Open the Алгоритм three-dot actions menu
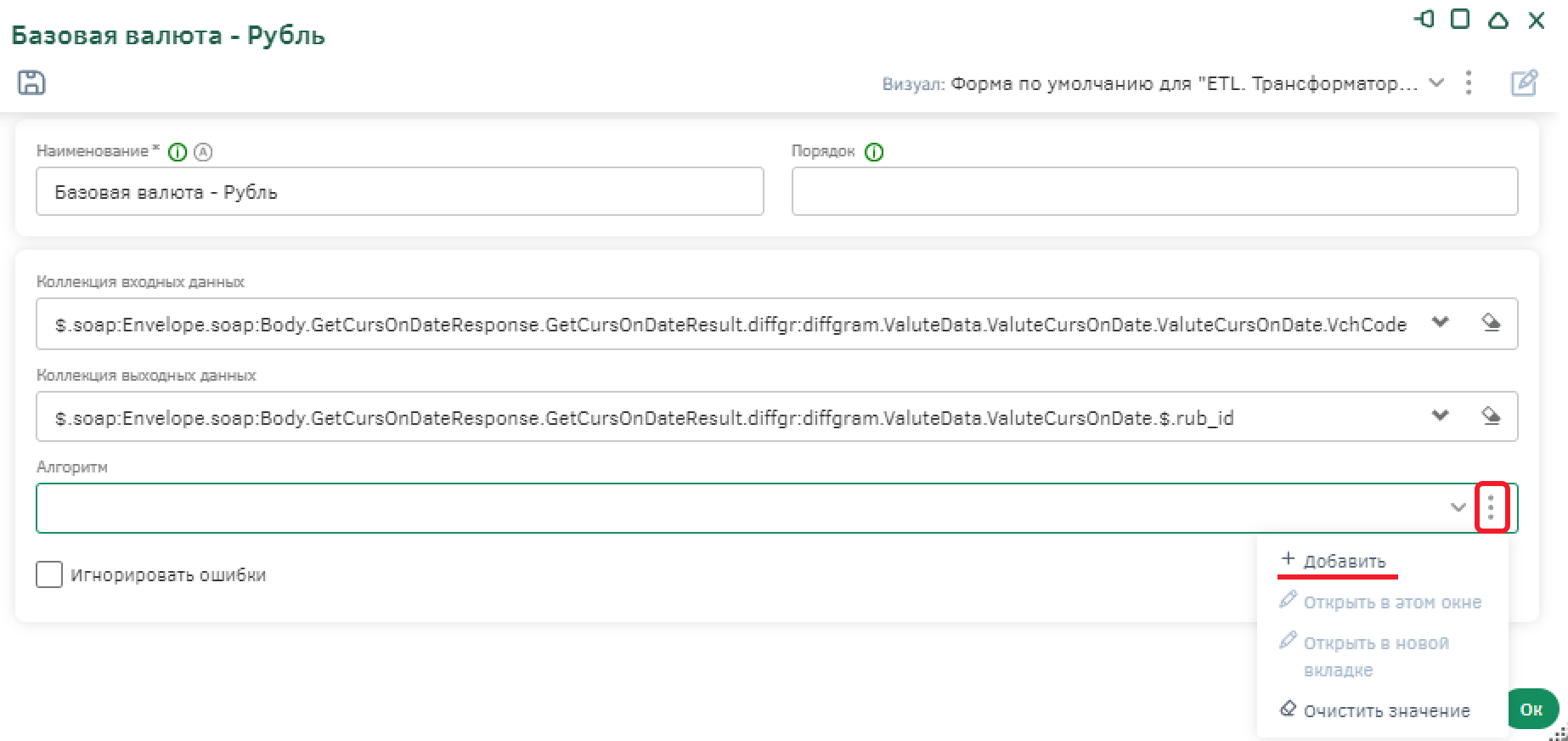This screenshot has height=741, width=1568. tap(1492, 507)
